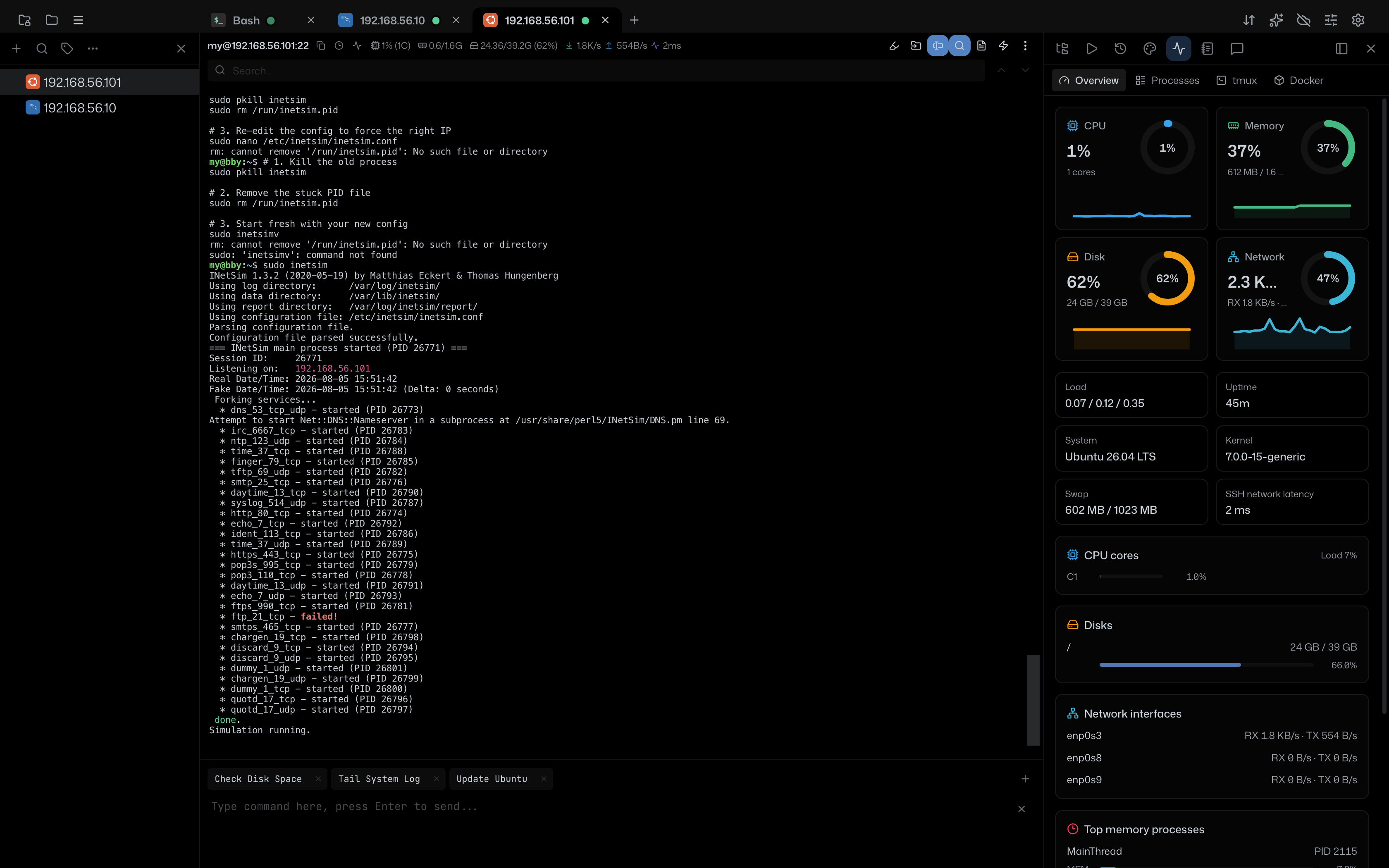Open the Processes tab
1389x868 pixels.
1167,80
